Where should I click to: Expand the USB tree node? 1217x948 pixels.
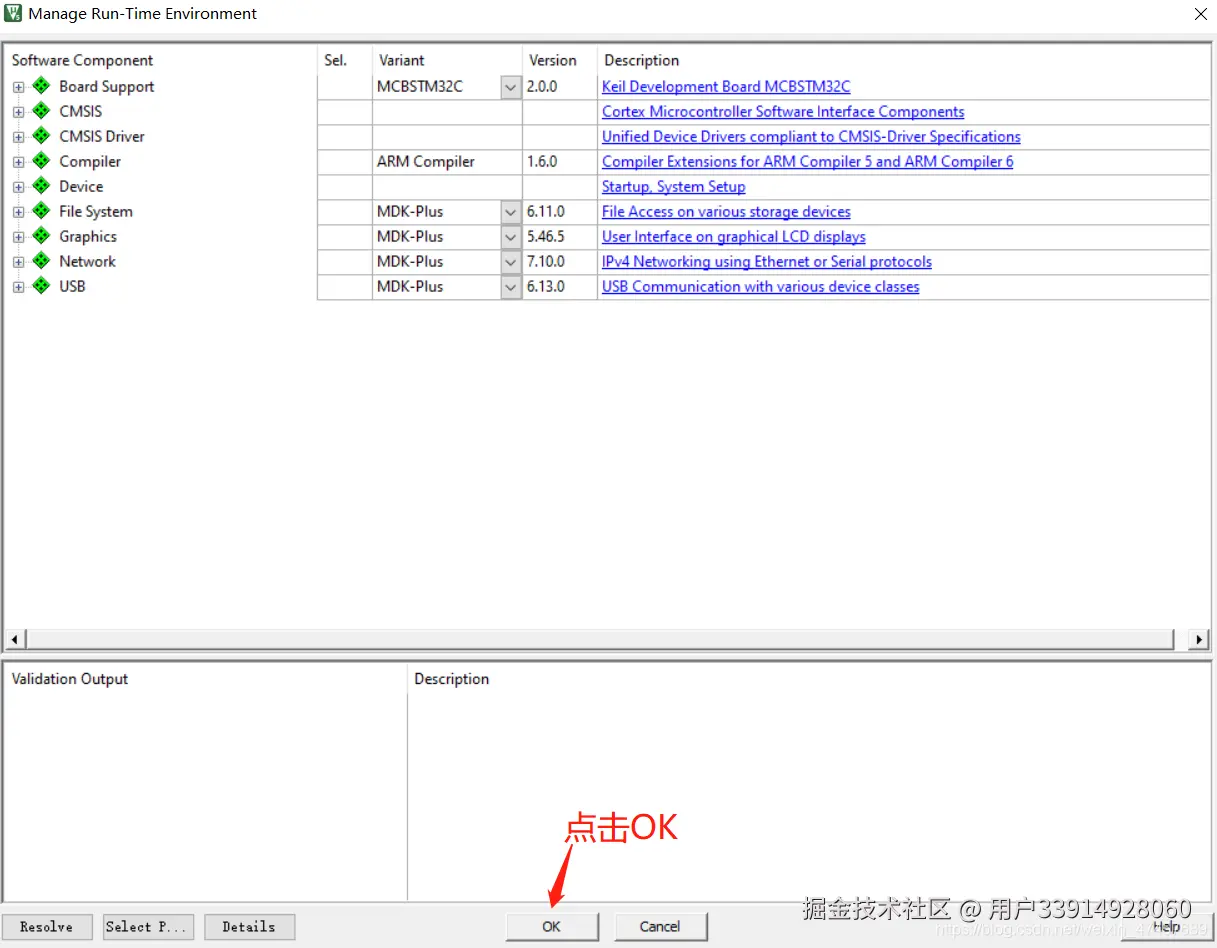[x=18, y=287]
